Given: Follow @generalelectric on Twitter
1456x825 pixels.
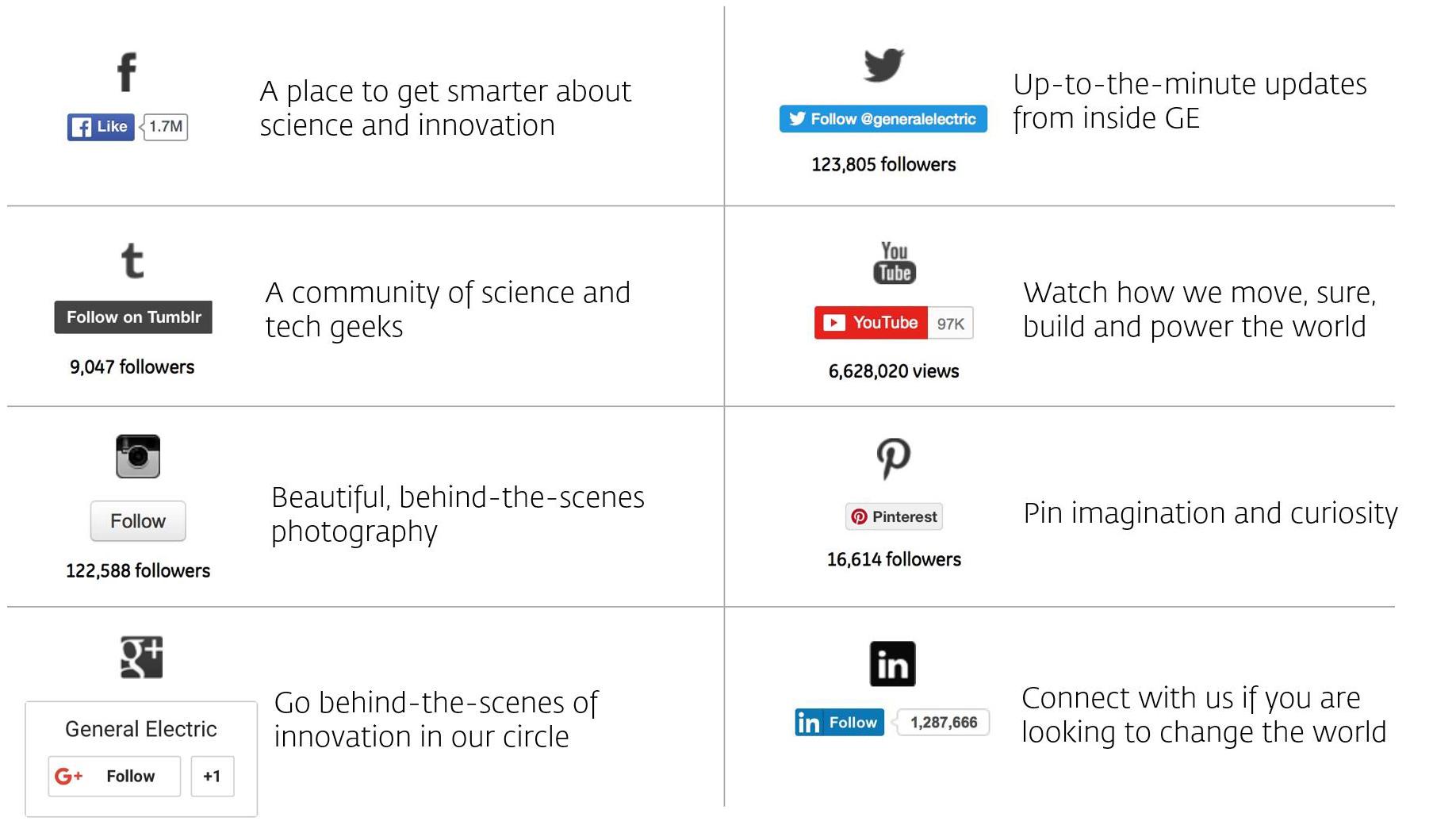Looking at the screenshot, I should pyautogui.click(x=883, y=119).
